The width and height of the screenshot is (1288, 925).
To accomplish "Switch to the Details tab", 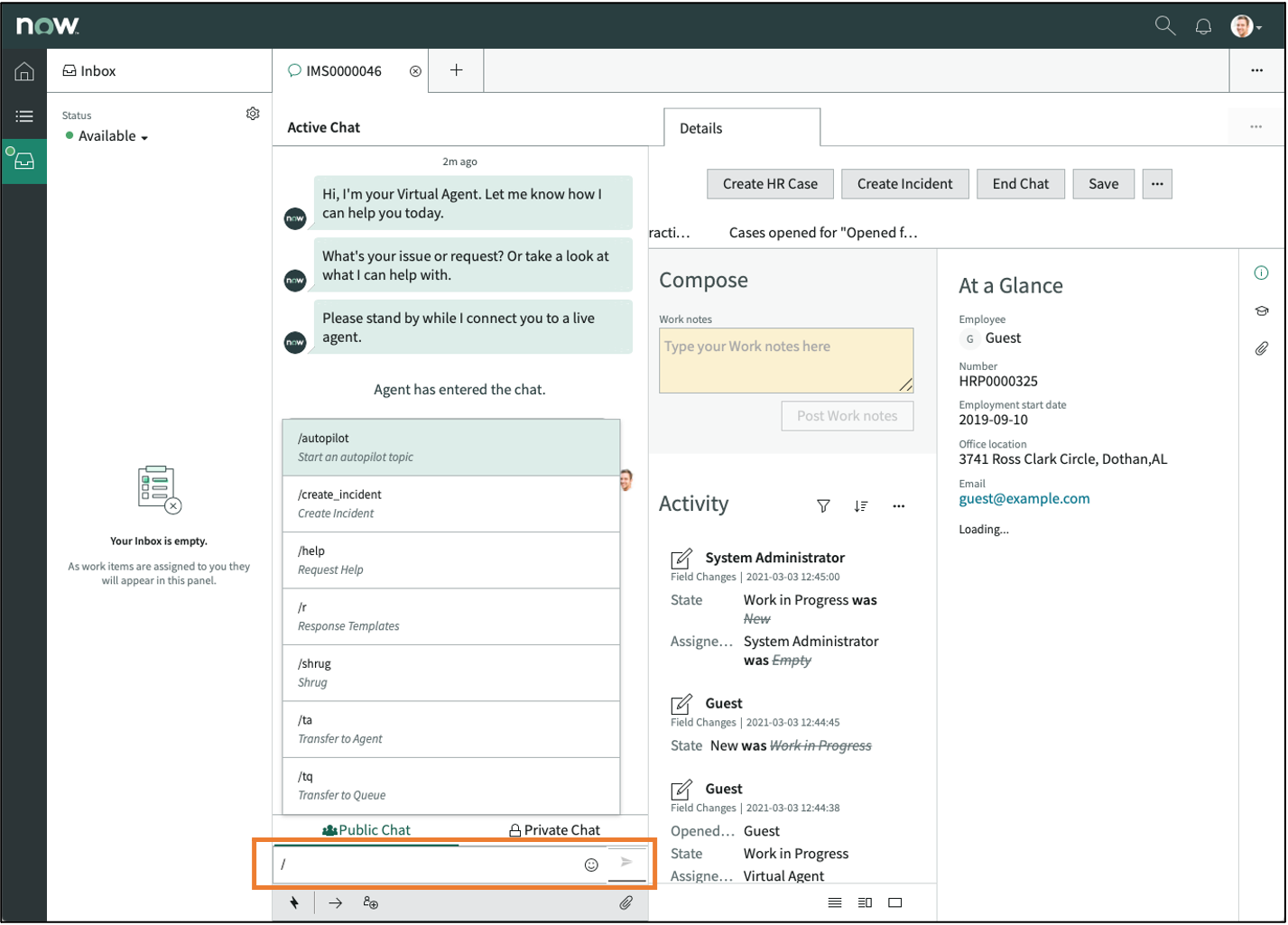I will coord(742,128).
